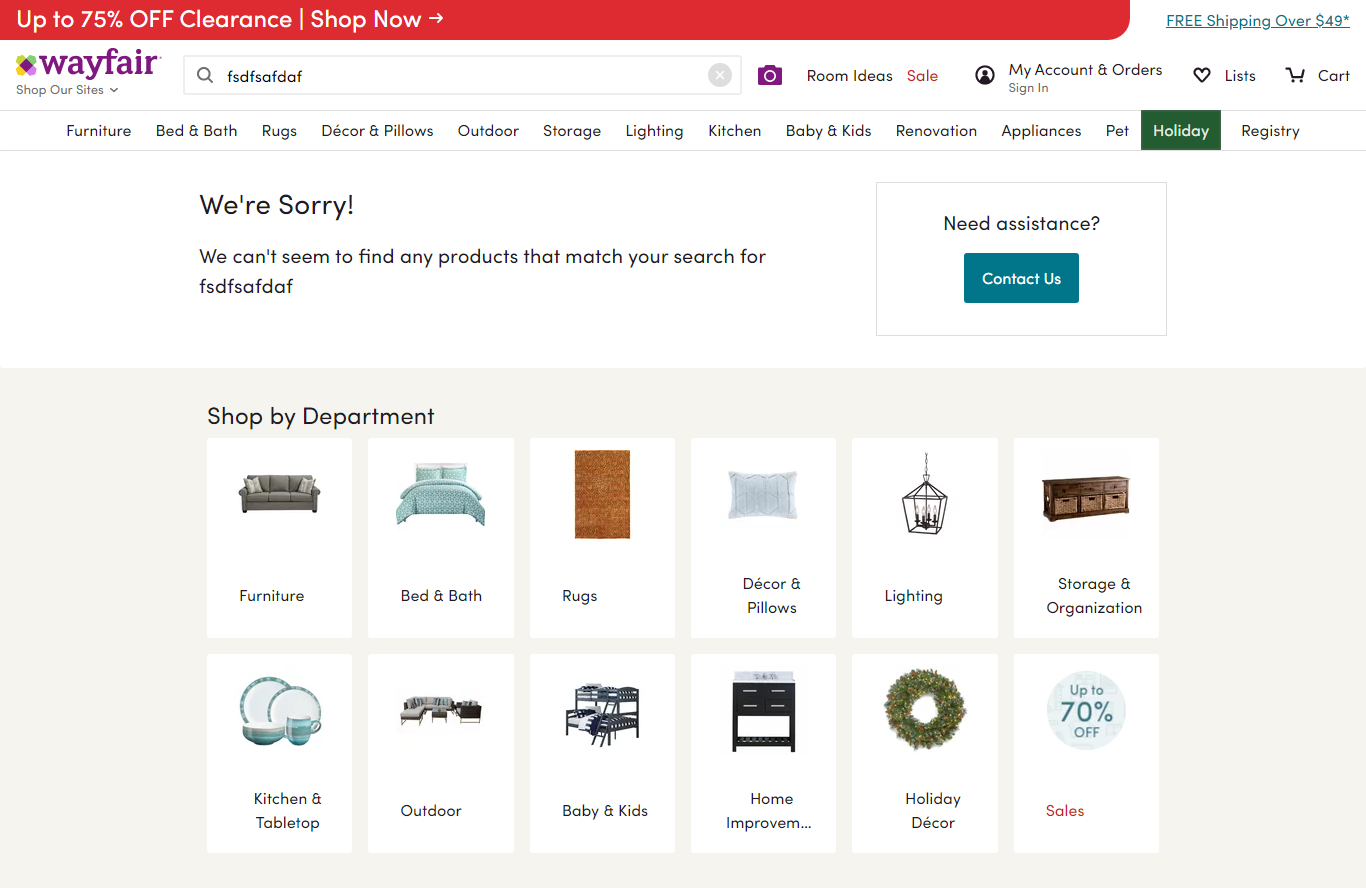This screenshot has width=1366, height=888.
Task: Open the Furniture navigation menu
Action: [99, 131]
